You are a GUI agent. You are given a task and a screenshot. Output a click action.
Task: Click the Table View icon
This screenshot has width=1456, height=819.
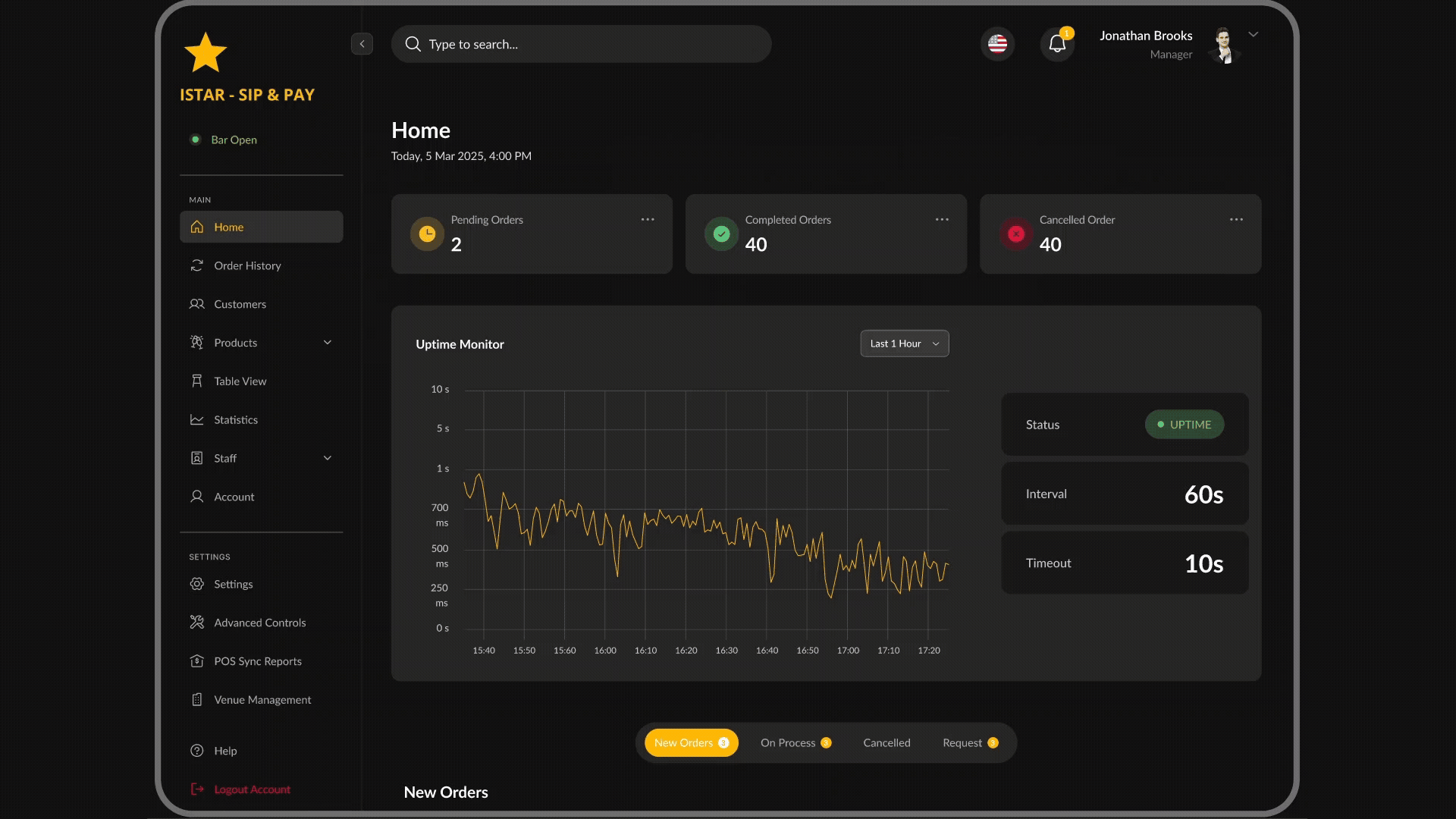197,381
